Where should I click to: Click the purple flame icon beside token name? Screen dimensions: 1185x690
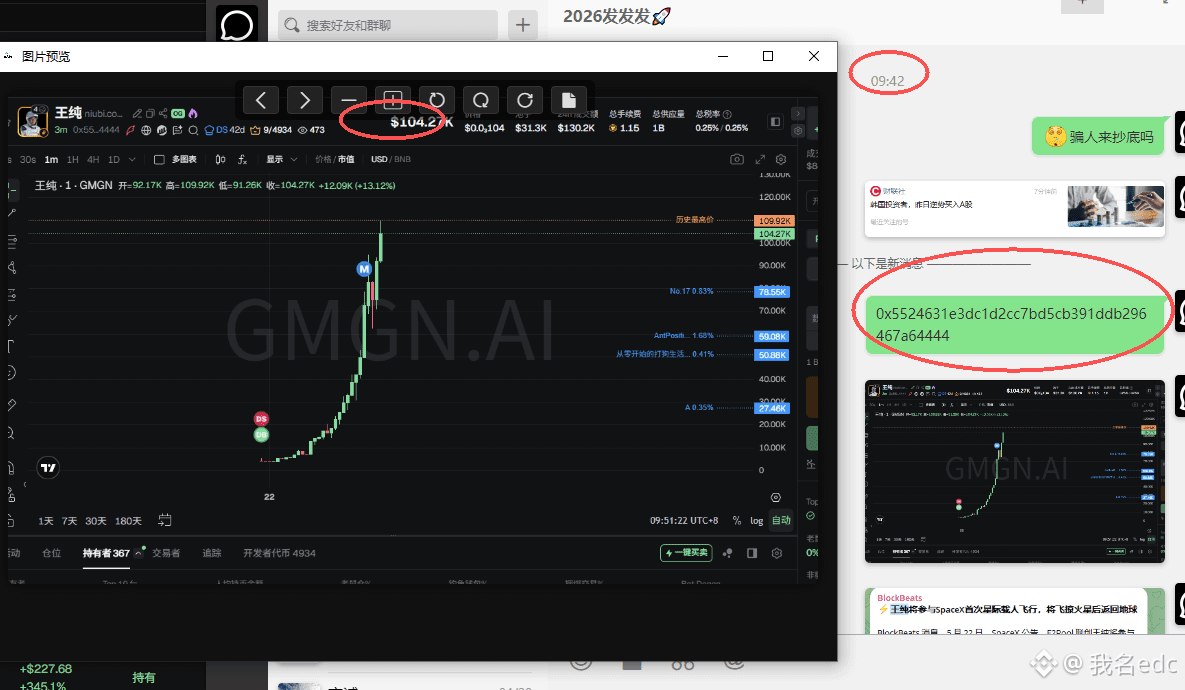tap(193, 113)
